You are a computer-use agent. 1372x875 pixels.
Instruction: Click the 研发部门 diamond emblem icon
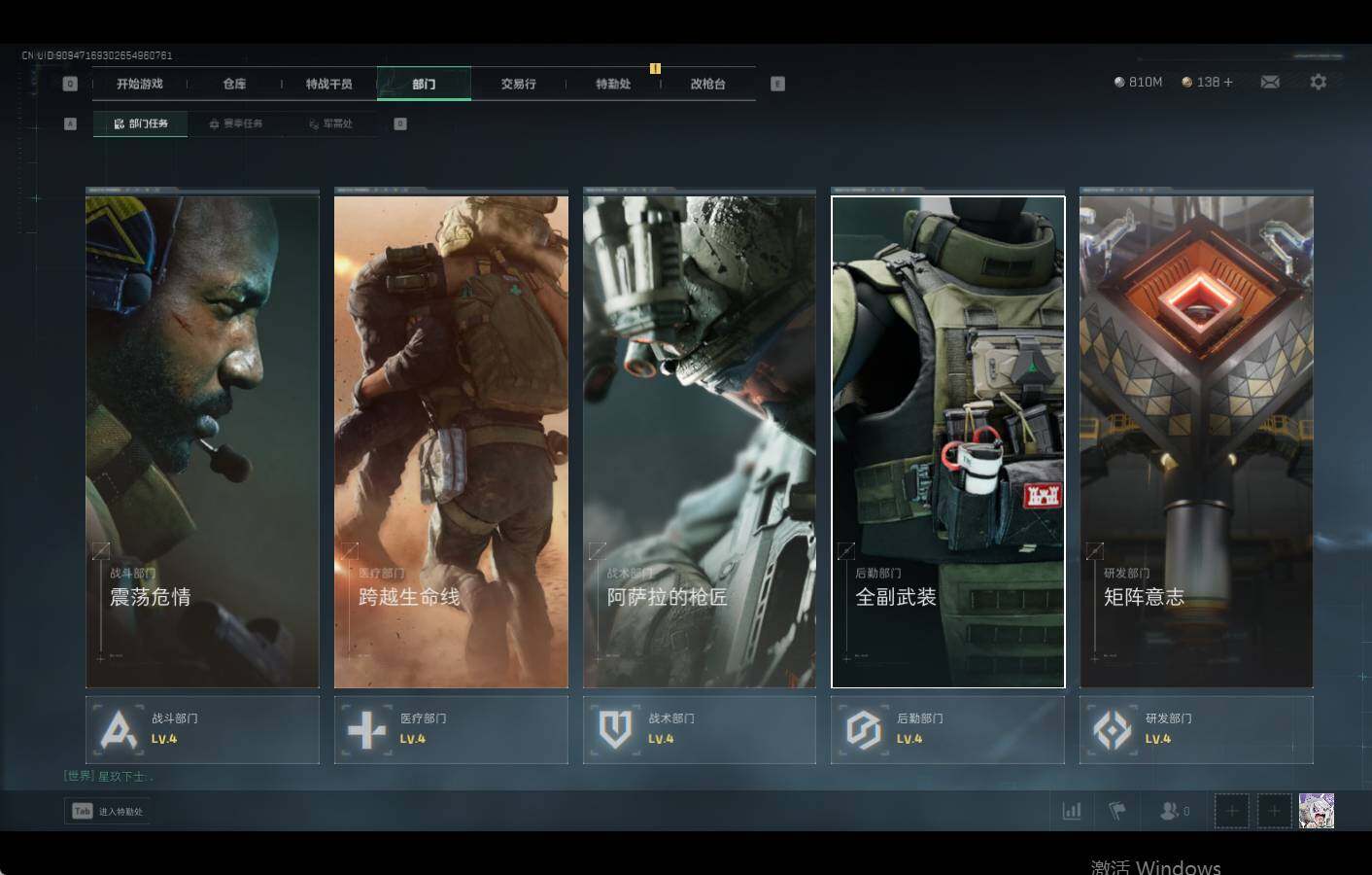pyautogui.click(x=1112, y=729)
